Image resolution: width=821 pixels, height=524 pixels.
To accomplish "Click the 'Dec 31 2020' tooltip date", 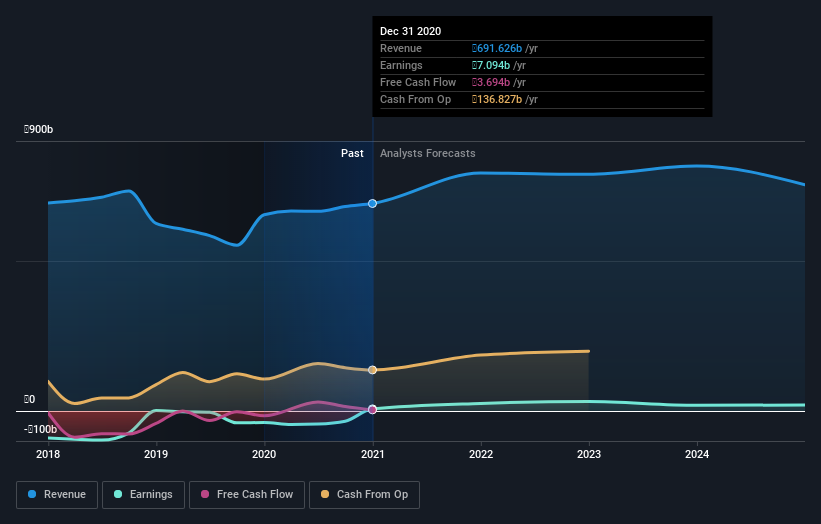I will [x=410, y=31].
